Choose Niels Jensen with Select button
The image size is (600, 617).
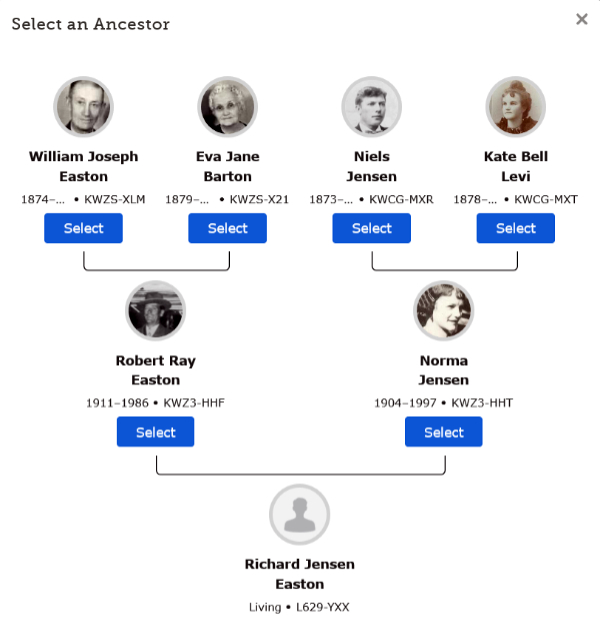(372, 228)
